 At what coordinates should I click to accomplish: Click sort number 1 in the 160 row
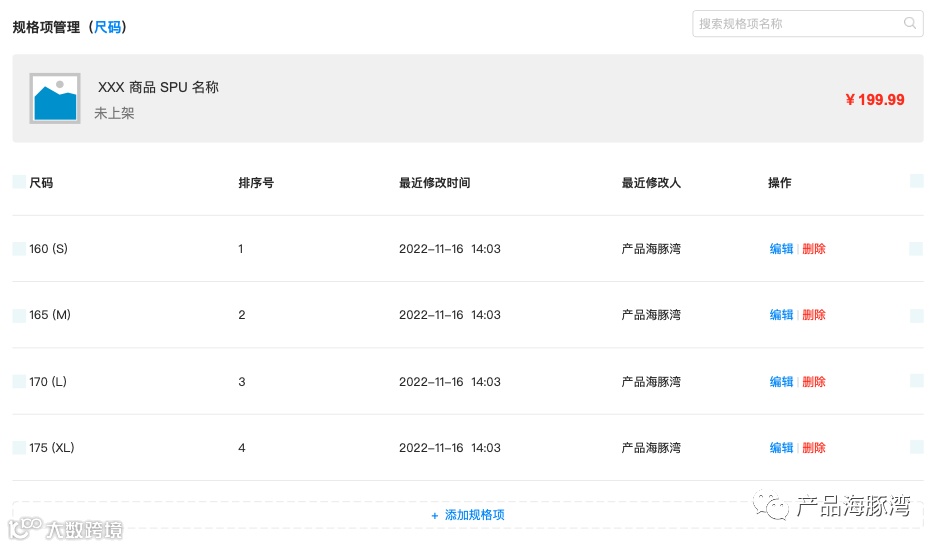241,249
